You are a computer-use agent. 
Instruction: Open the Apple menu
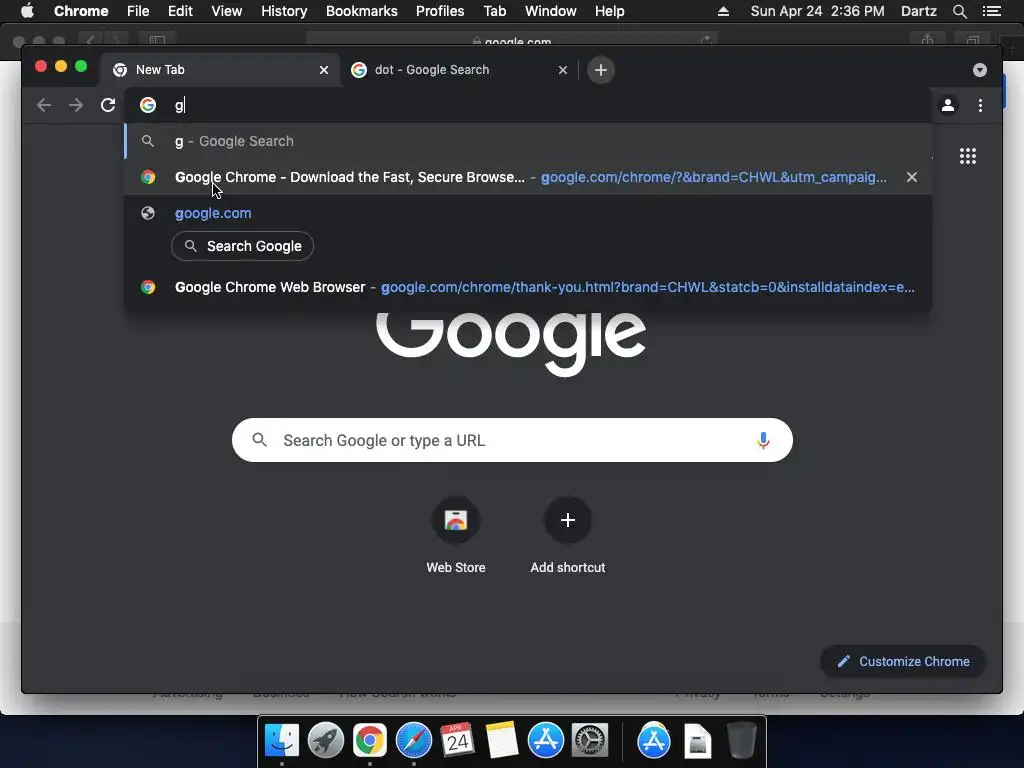coord(27,11)
